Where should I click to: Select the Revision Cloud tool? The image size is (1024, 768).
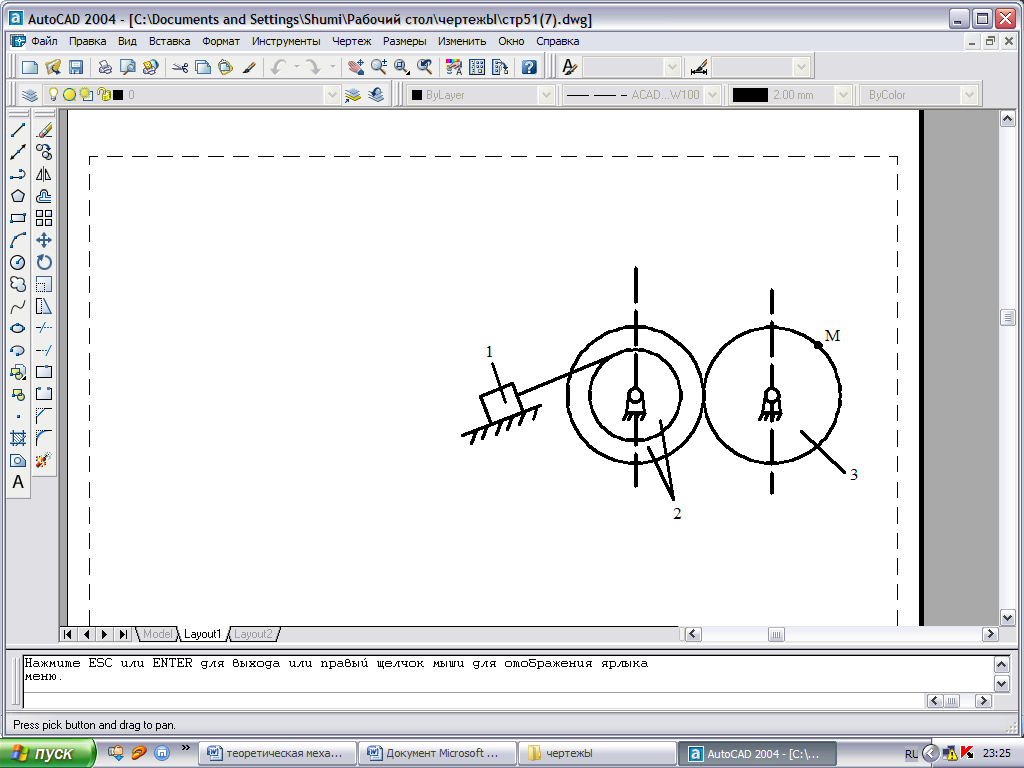tap(18, 284)
